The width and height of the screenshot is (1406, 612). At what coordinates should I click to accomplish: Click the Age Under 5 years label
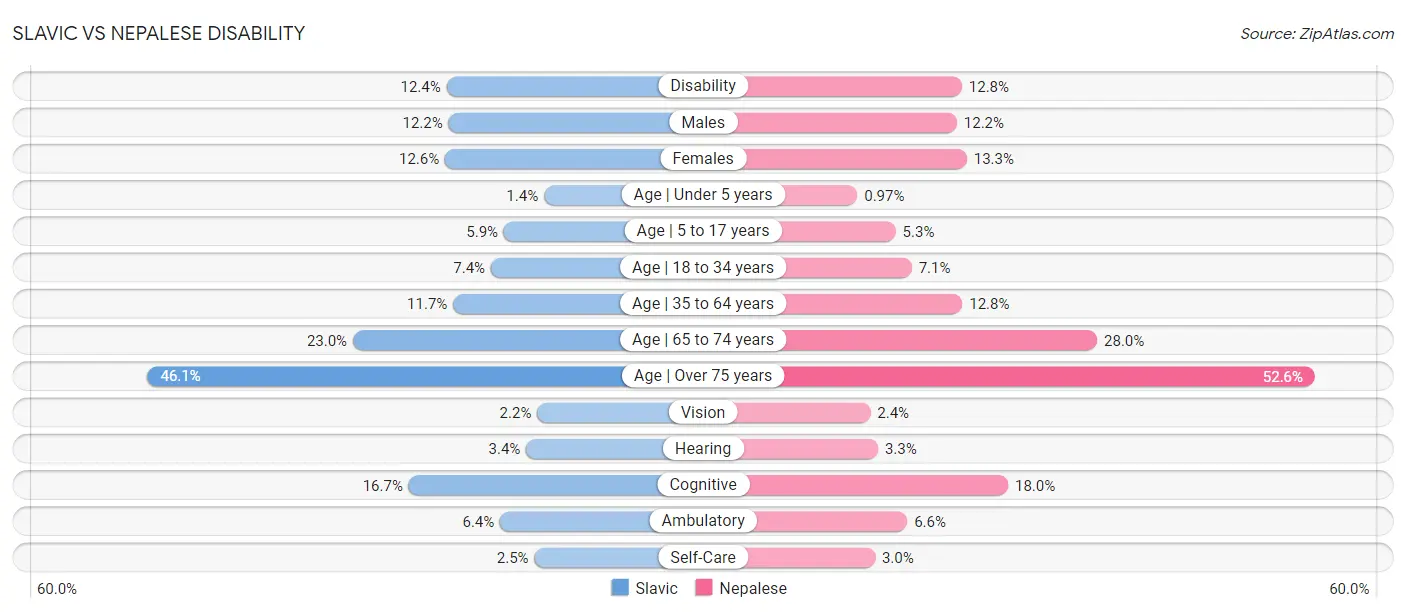[703, 195]
